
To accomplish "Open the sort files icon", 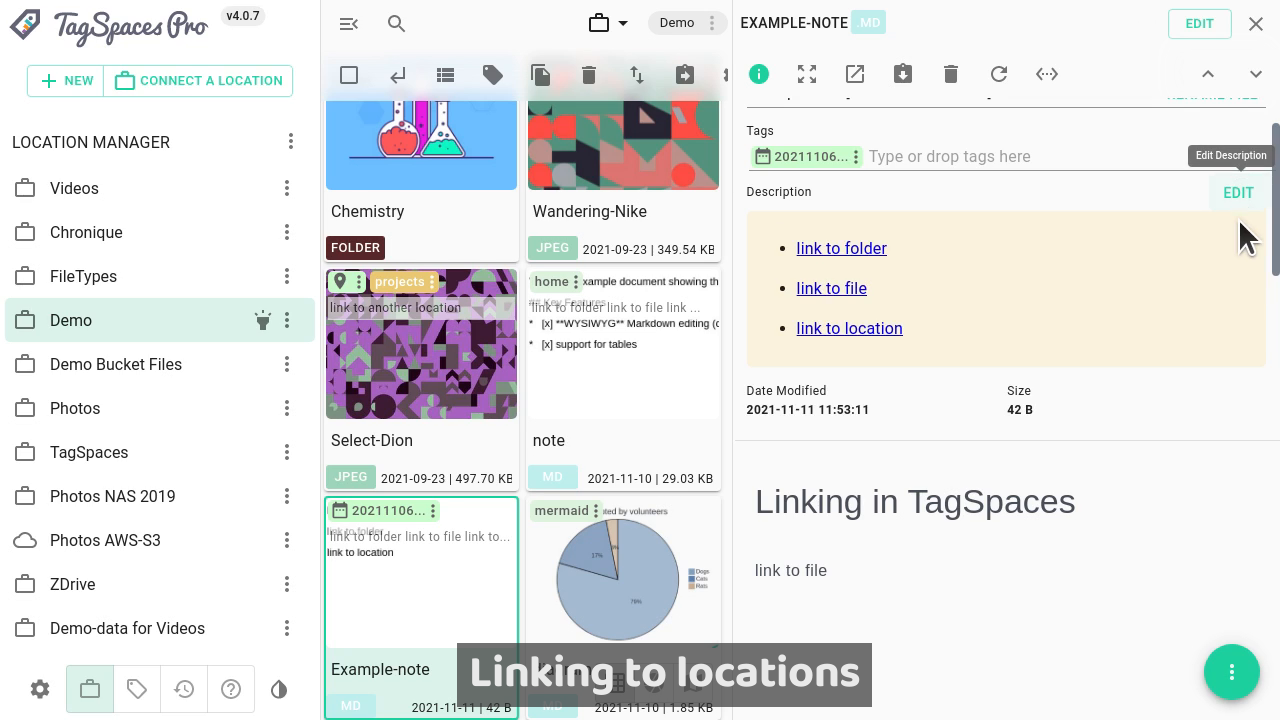I will [637, 74].
